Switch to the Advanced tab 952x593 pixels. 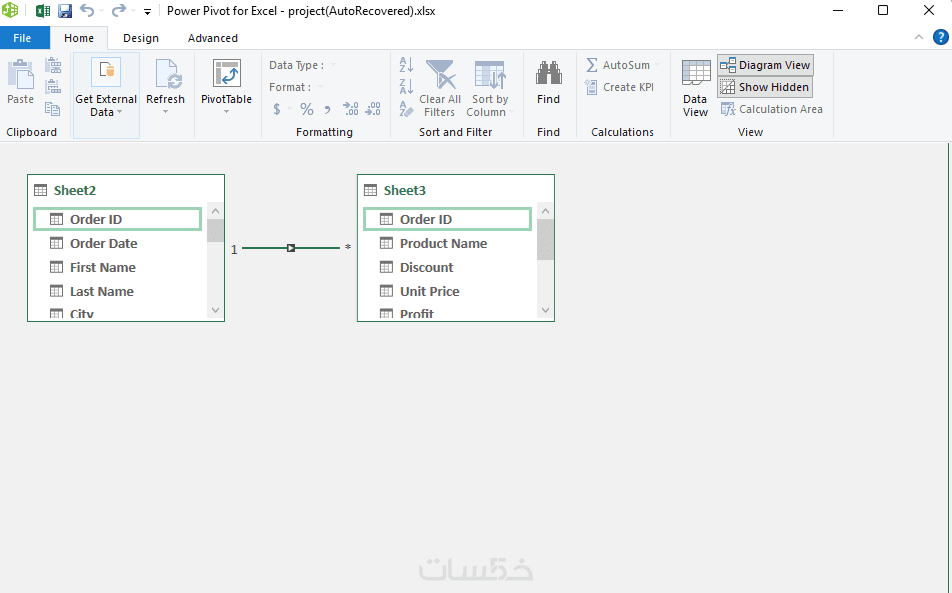(212, 38)
